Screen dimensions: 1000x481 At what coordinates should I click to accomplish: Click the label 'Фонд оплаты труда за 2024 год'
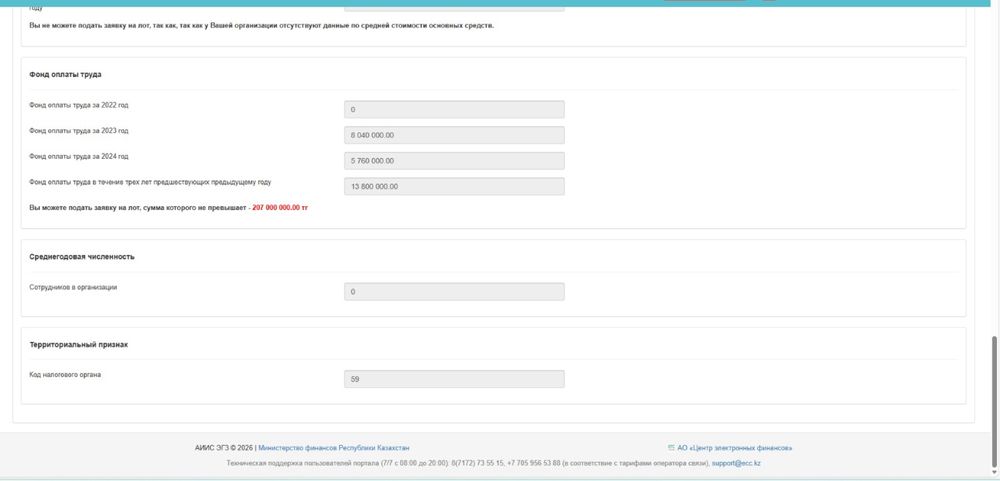point(78,156)
